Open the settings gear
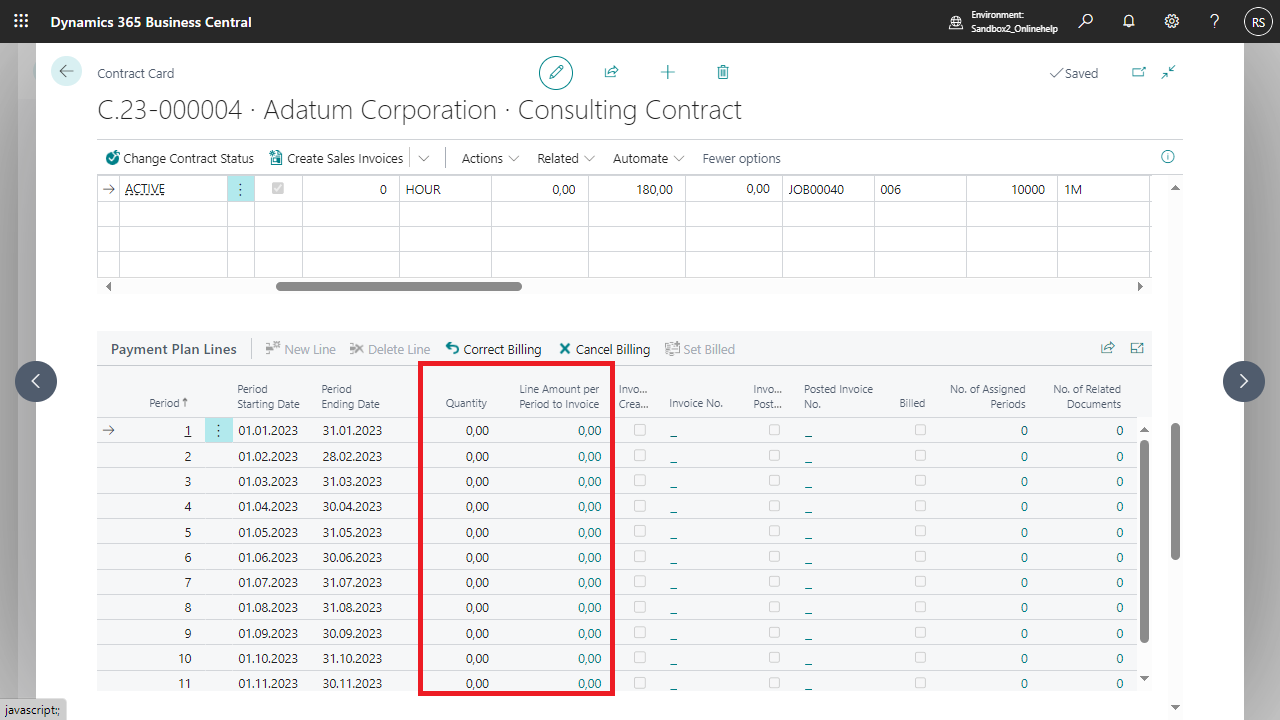1280x720 pixels. [1172, 21]
